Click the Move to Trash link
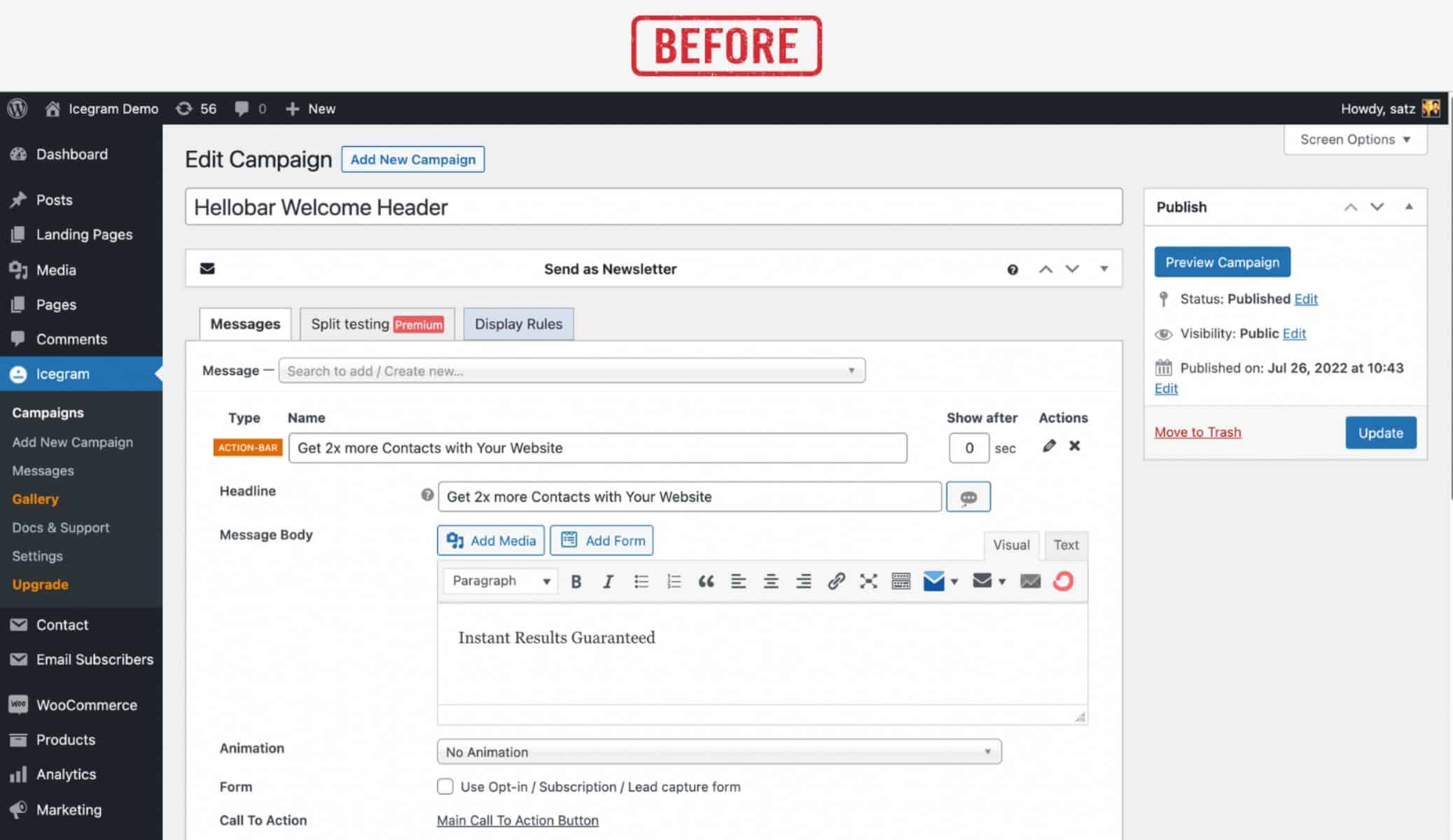Image resolution: width=1453 pixels, height=840 pixels. 1198,432
